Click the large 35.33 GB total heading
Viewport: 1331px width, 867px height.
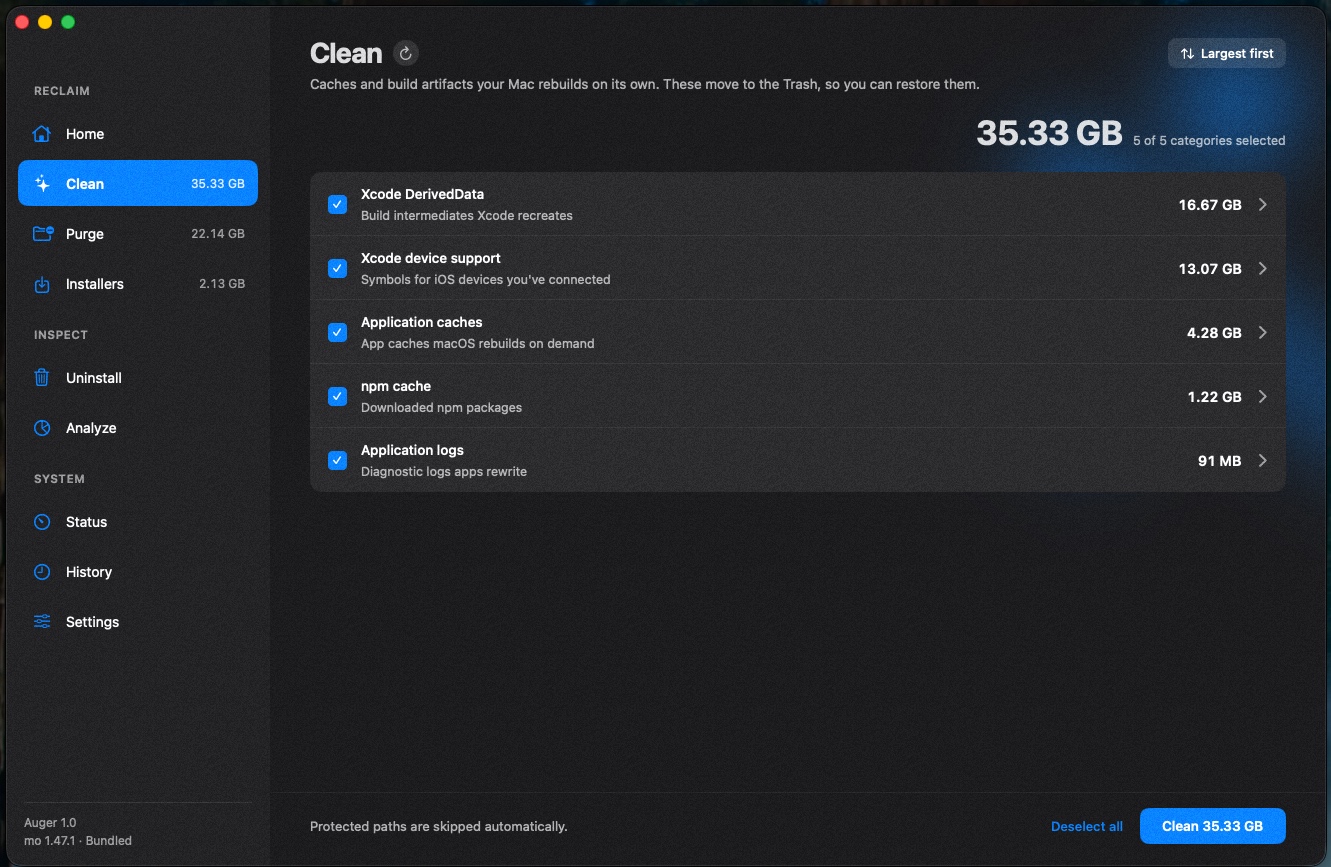(1049, 133)
